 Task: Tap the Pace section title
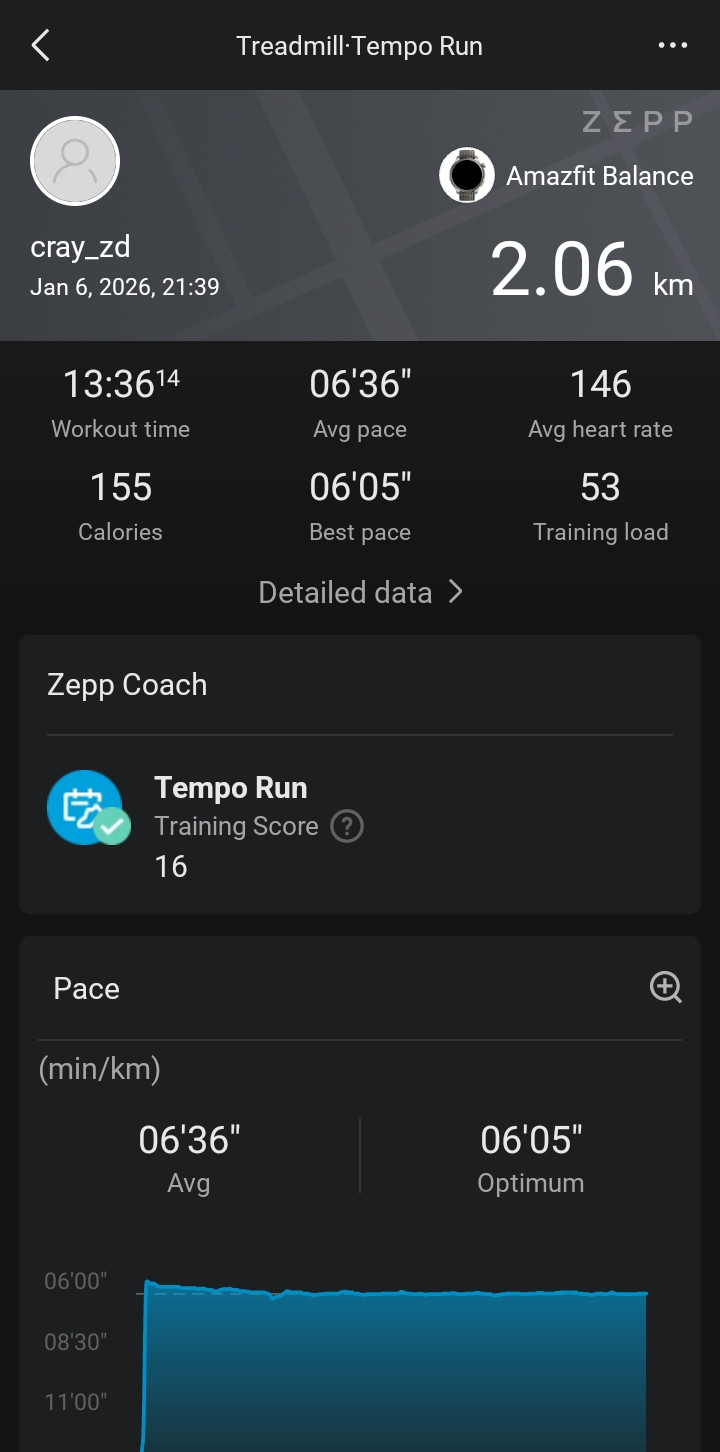coord(86,988)
